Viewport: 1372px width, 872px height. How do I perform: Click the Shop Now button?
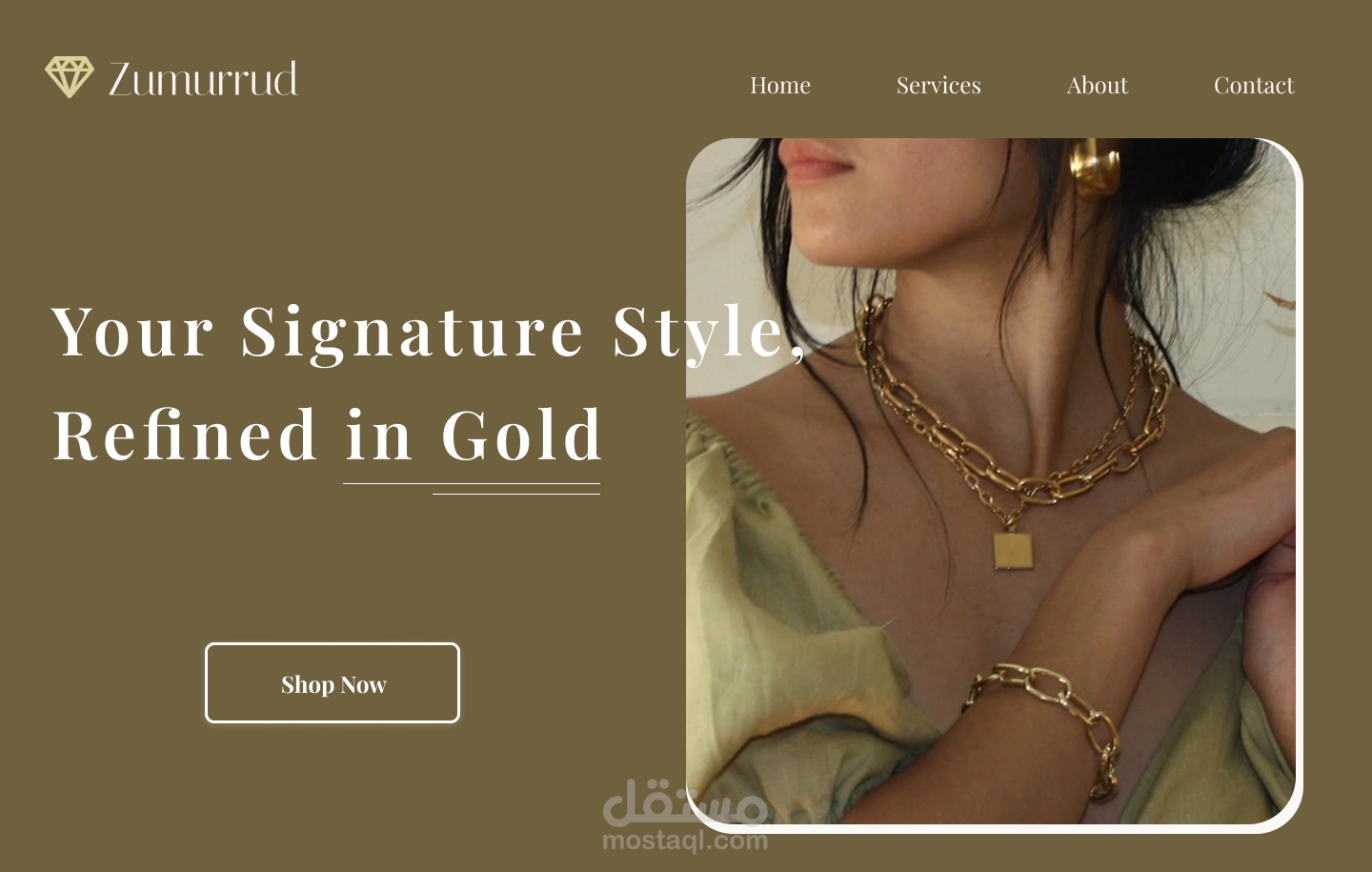pyautogui.click(x=333, y=683)
